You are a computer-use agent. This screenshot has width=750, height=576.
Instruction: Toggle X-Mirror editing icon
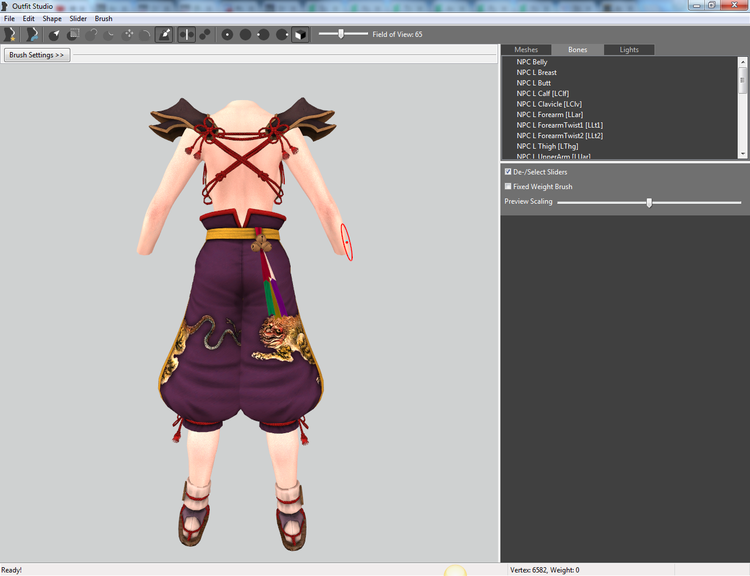tap(187, 34)
